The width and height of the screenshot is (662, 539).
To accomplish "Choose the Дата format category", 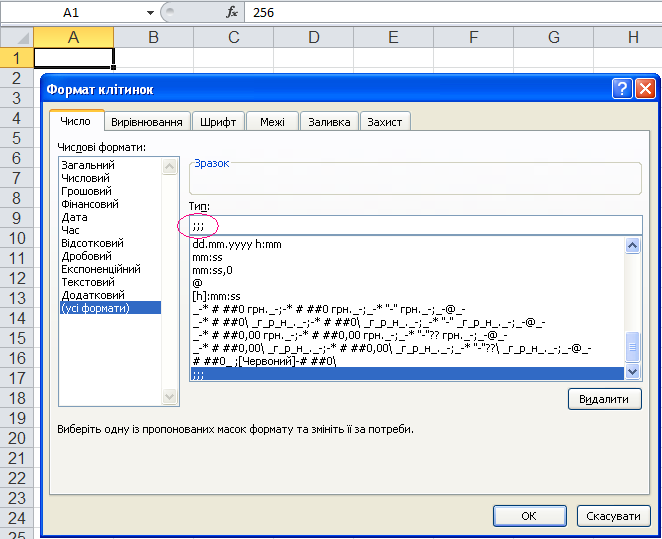I will coord(74,217).
